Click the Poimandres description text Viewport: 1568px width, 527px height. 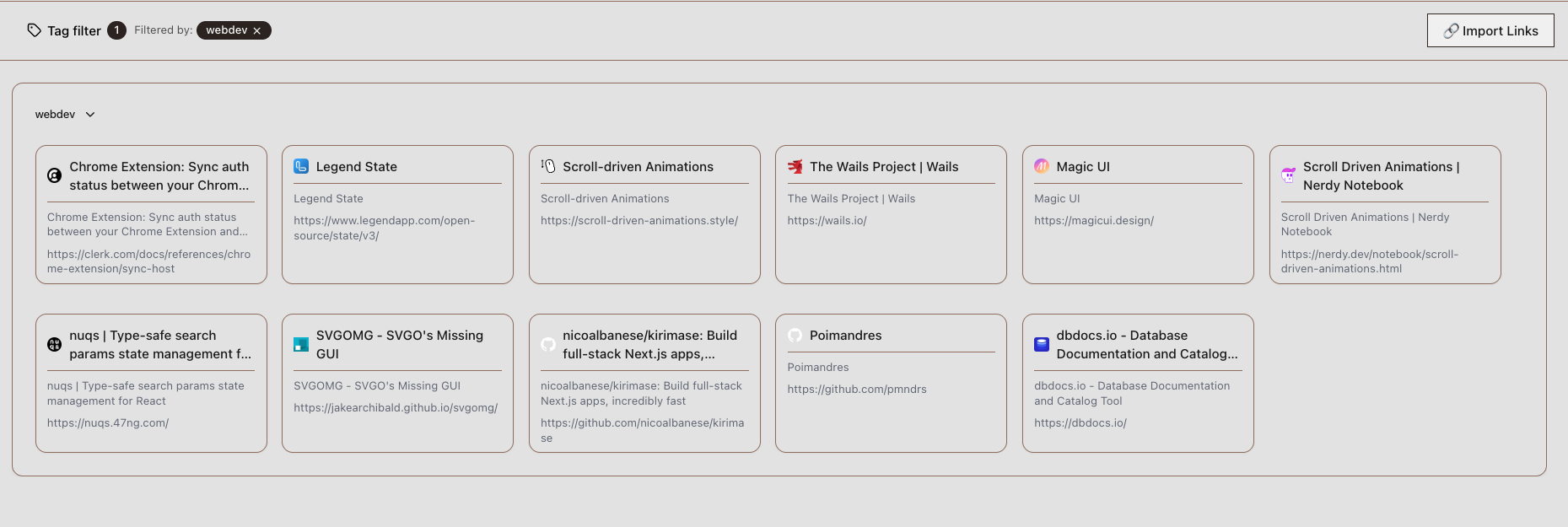click(x=818, y=368)
